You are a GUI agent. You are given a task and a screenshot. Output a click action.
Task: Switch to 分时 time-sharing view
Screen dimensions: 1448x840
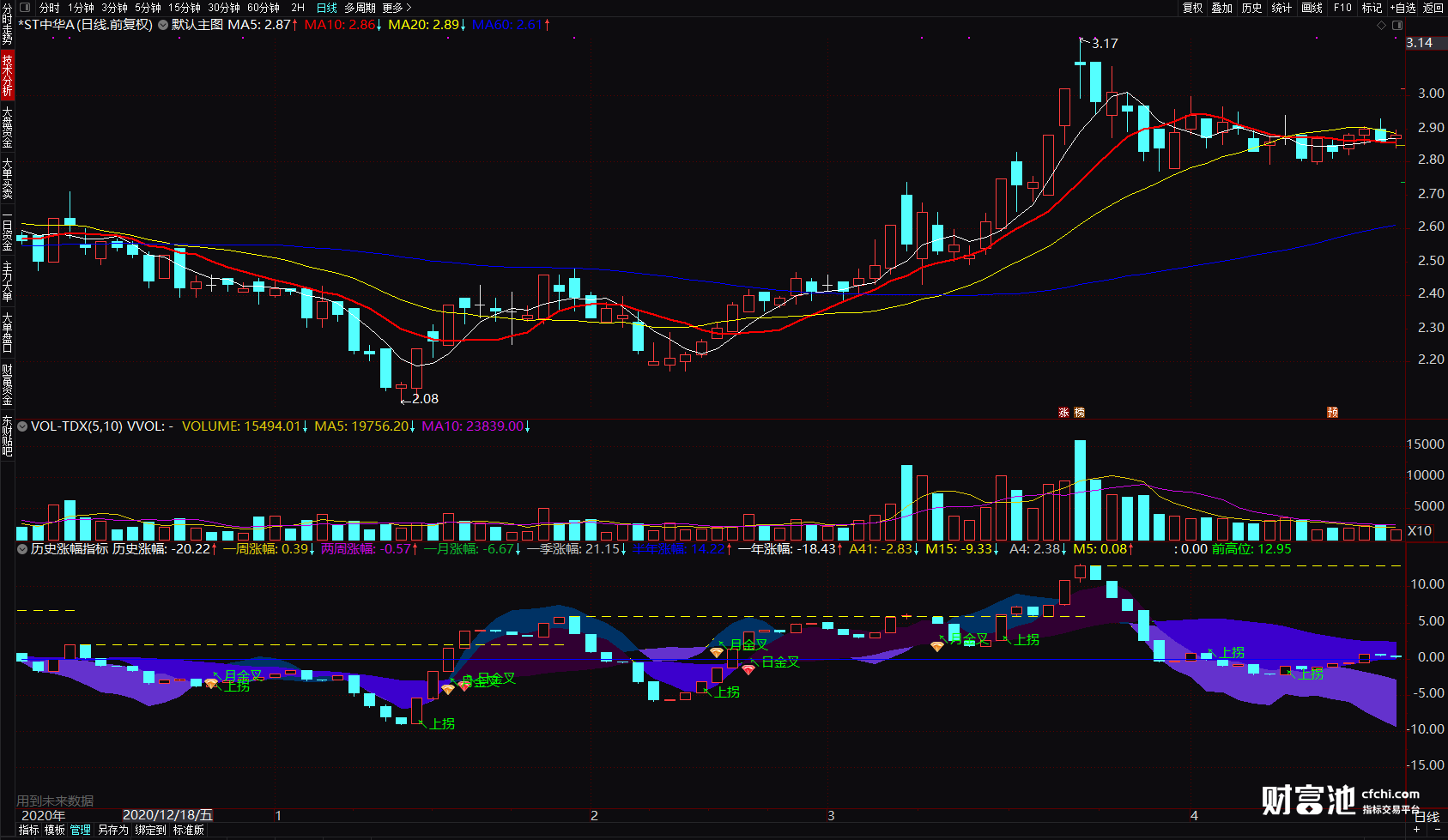click(x=49, y=8)
